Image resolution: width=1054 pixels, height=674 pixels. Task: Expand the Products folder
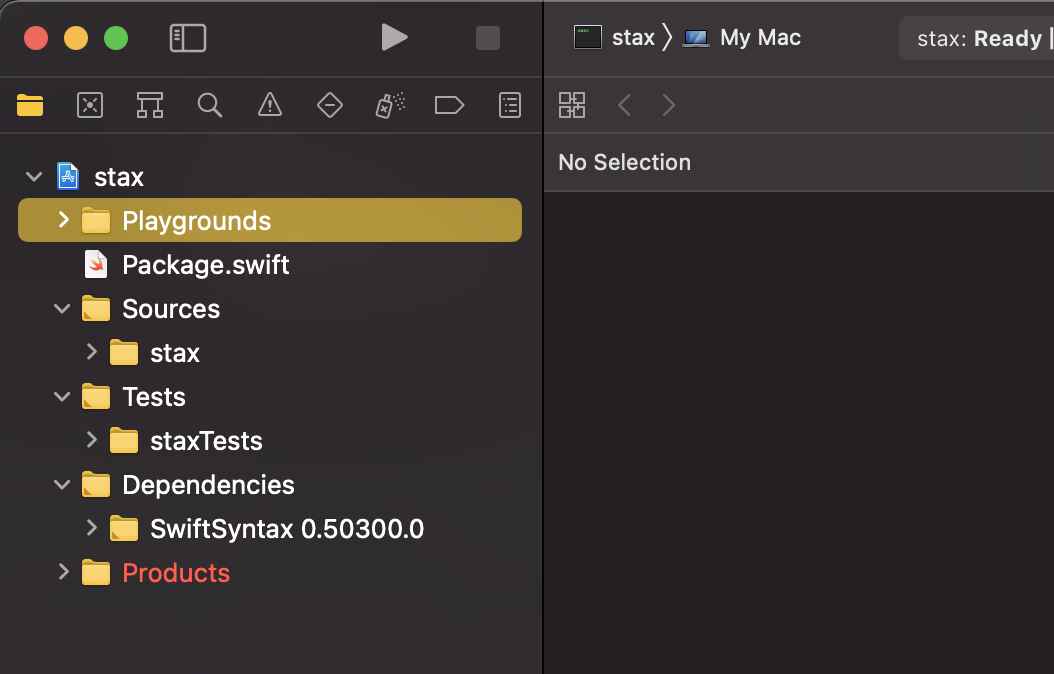coord(64,572)
